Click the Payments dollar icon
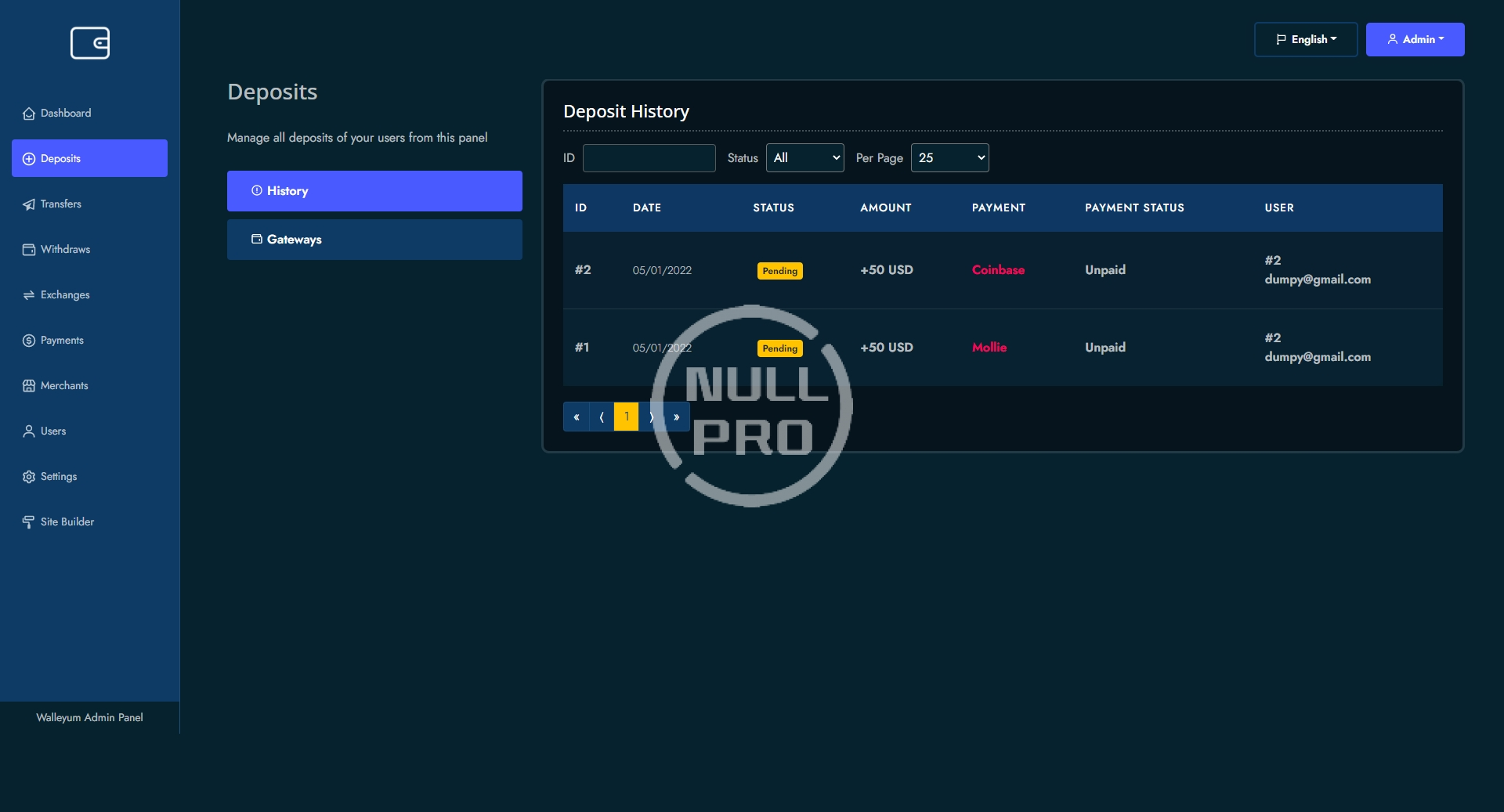1504x812 pixels. click(x=29, y=341)
